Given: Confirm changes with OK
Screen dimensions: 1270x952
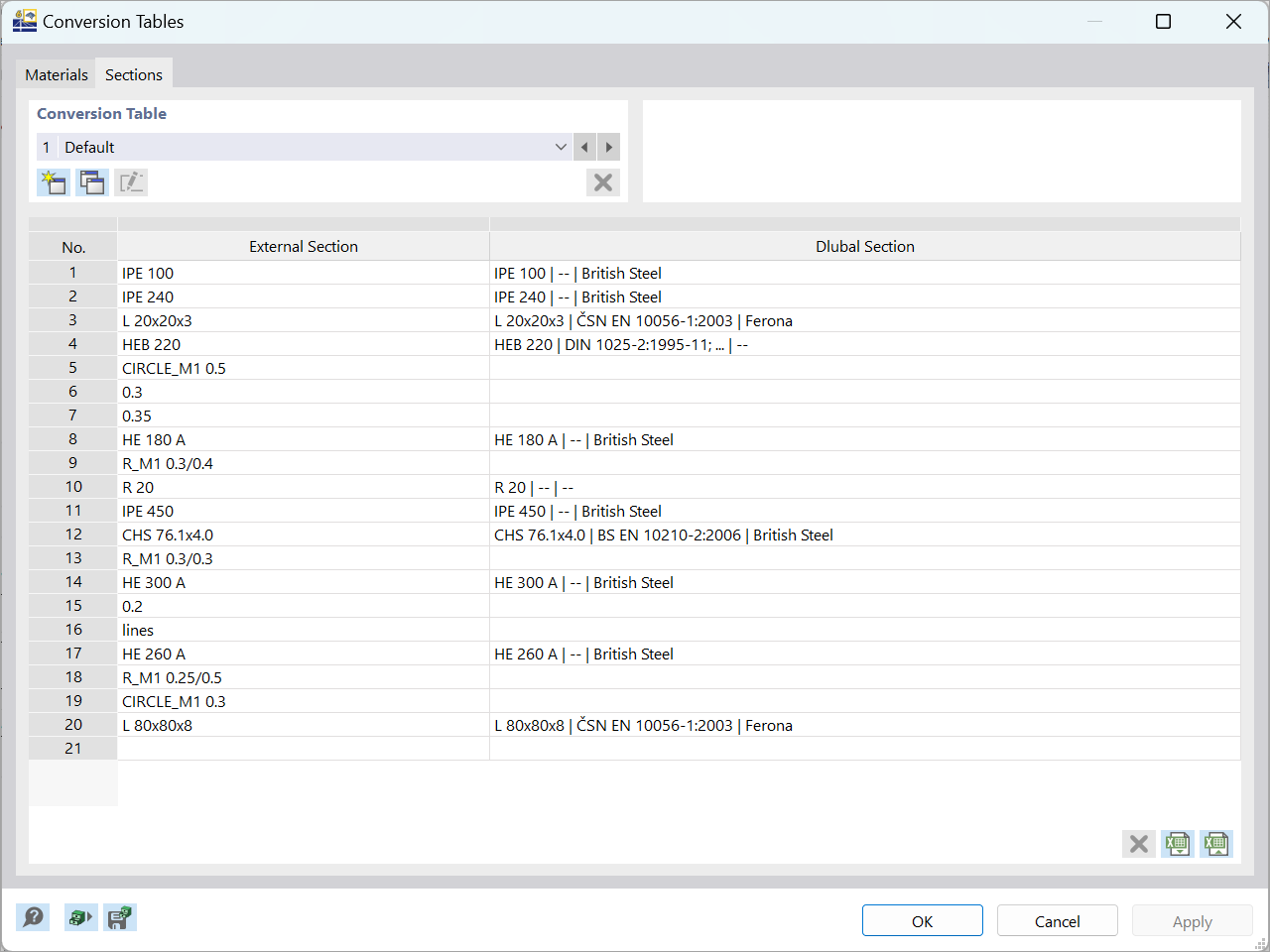Looking at the screenshot, I should pyautogui.click(x=922, y=920).
